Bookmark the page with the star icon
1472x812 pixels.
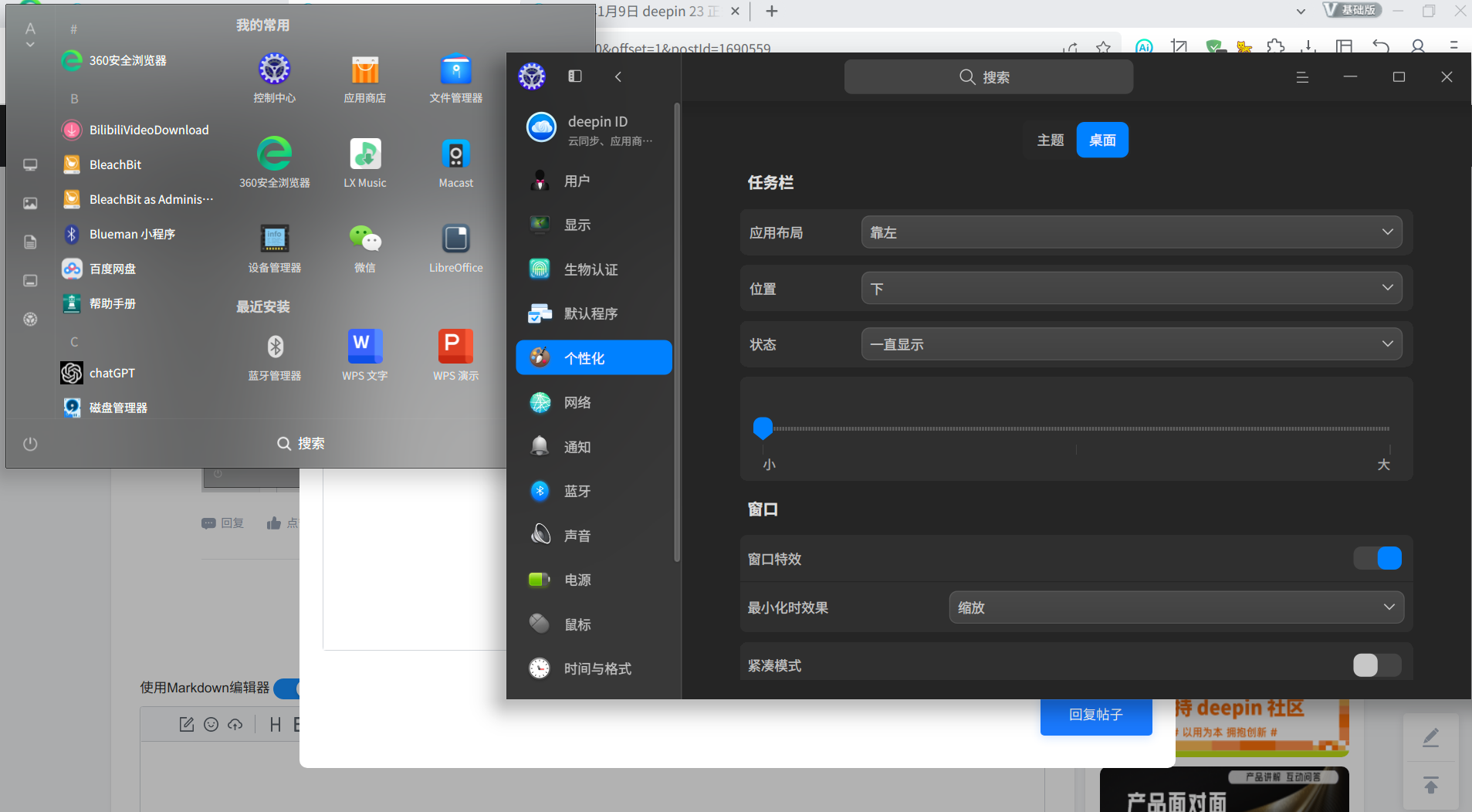pos(1103,47)
